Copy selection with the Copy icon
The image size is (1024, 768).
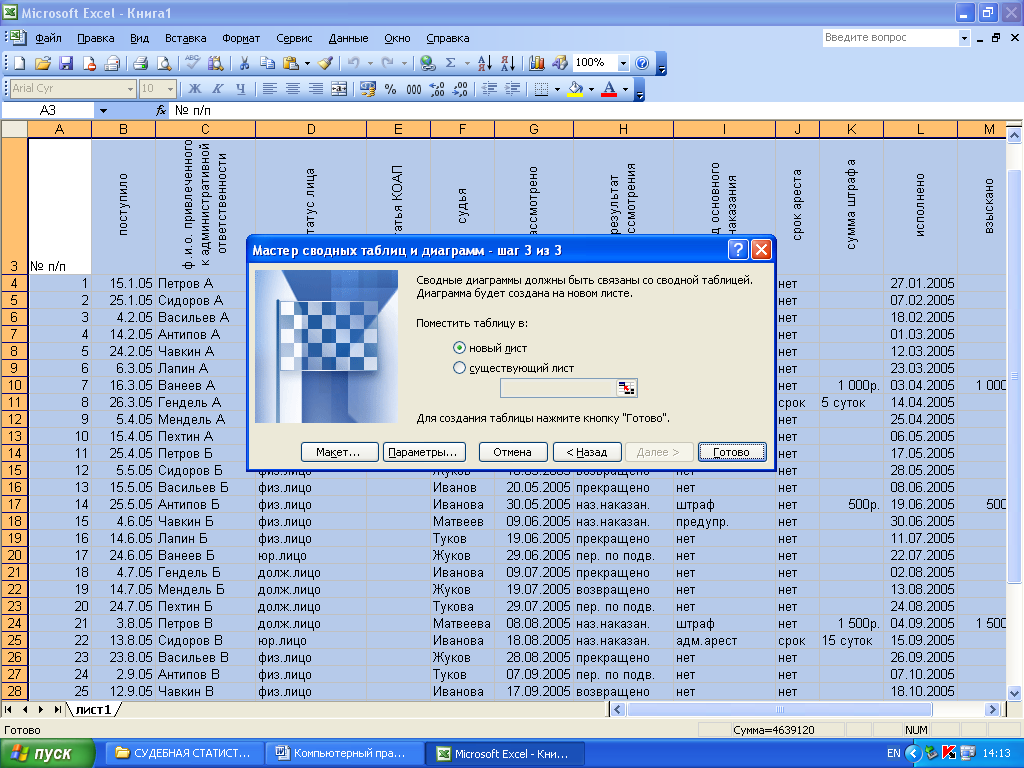click(x=267, y=63)
